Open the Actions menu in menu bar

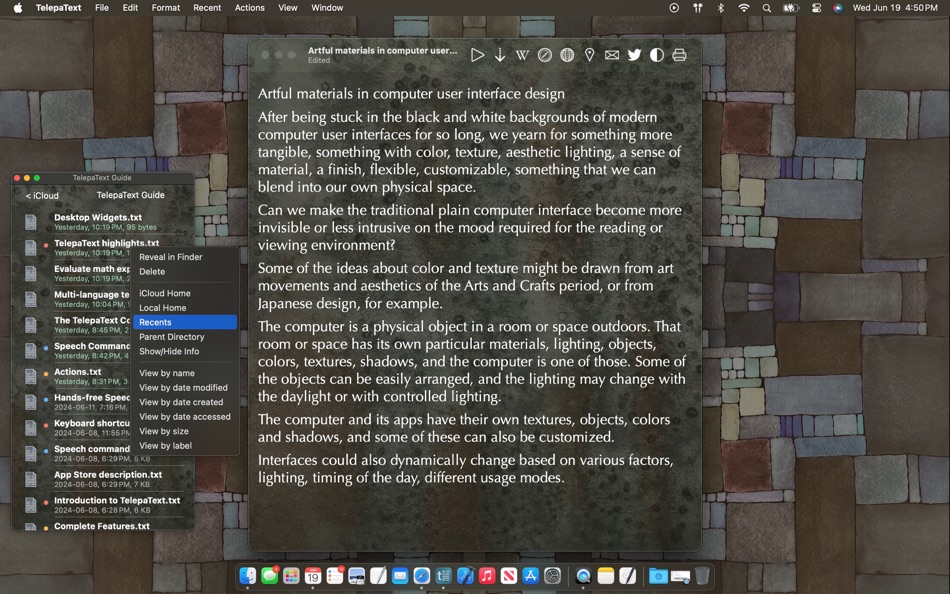tap(250, 8)
